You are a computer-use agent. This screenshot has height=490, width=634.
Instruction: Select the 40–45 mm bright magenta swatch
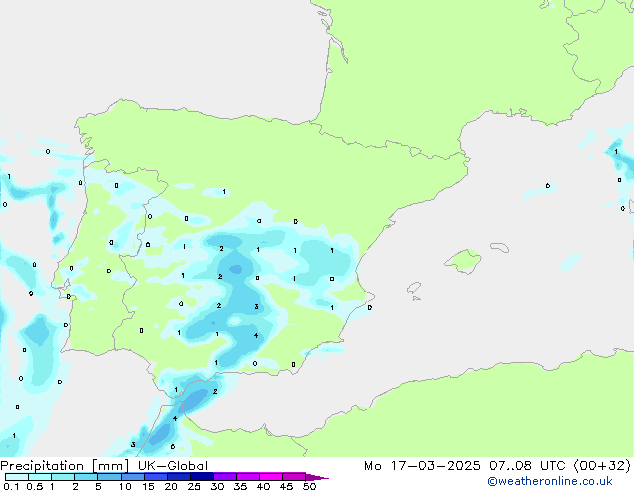tap(271, 477)
